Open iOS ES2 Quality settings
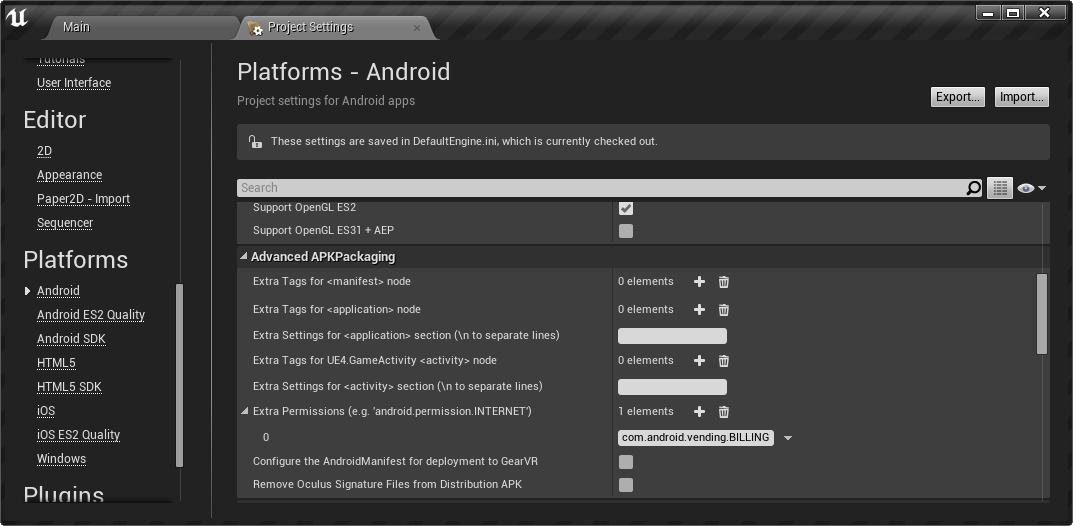Screen dimensions: 1073x526 (79, 434)
